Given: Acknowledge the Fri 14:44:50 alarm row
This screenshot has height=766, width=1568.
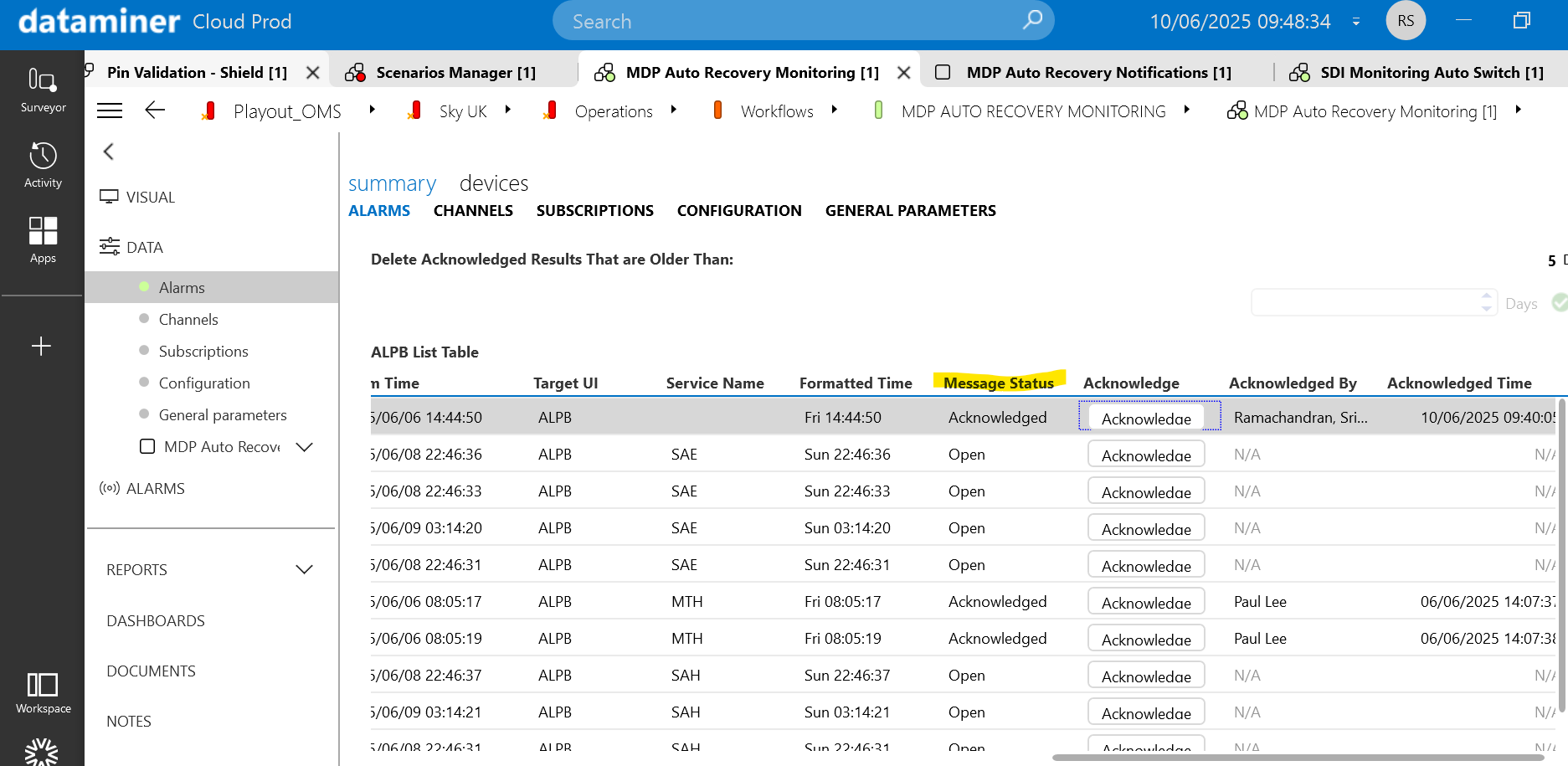Looking at the screenshot, I should pos(1146,418).
